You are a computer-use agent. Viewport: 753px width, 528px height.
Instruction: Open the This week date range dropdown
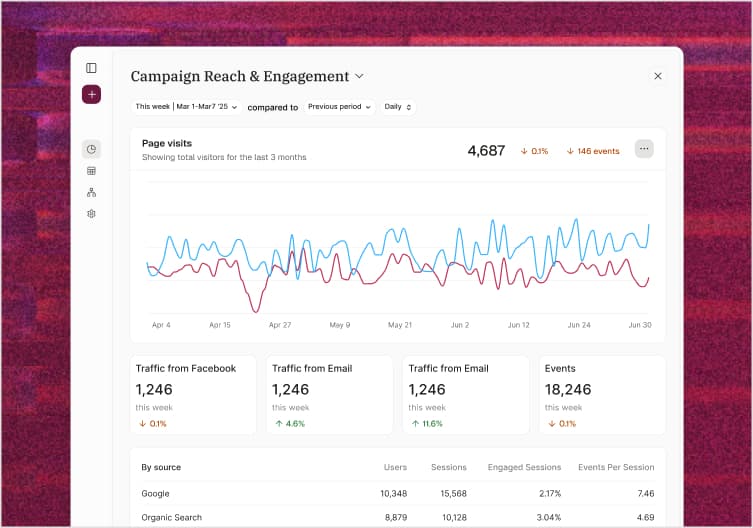pyautogui.click(x=186, y=107)
